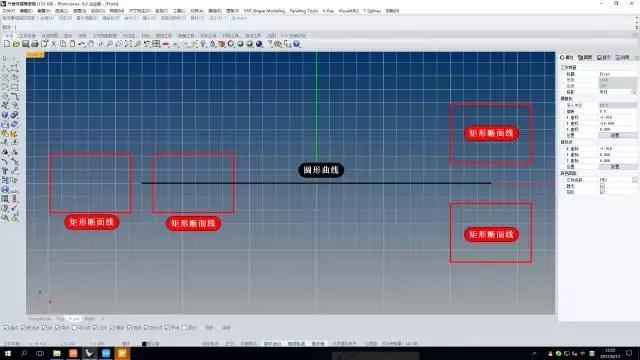Open the VSR Shape Modeling menu

point(264,11)
